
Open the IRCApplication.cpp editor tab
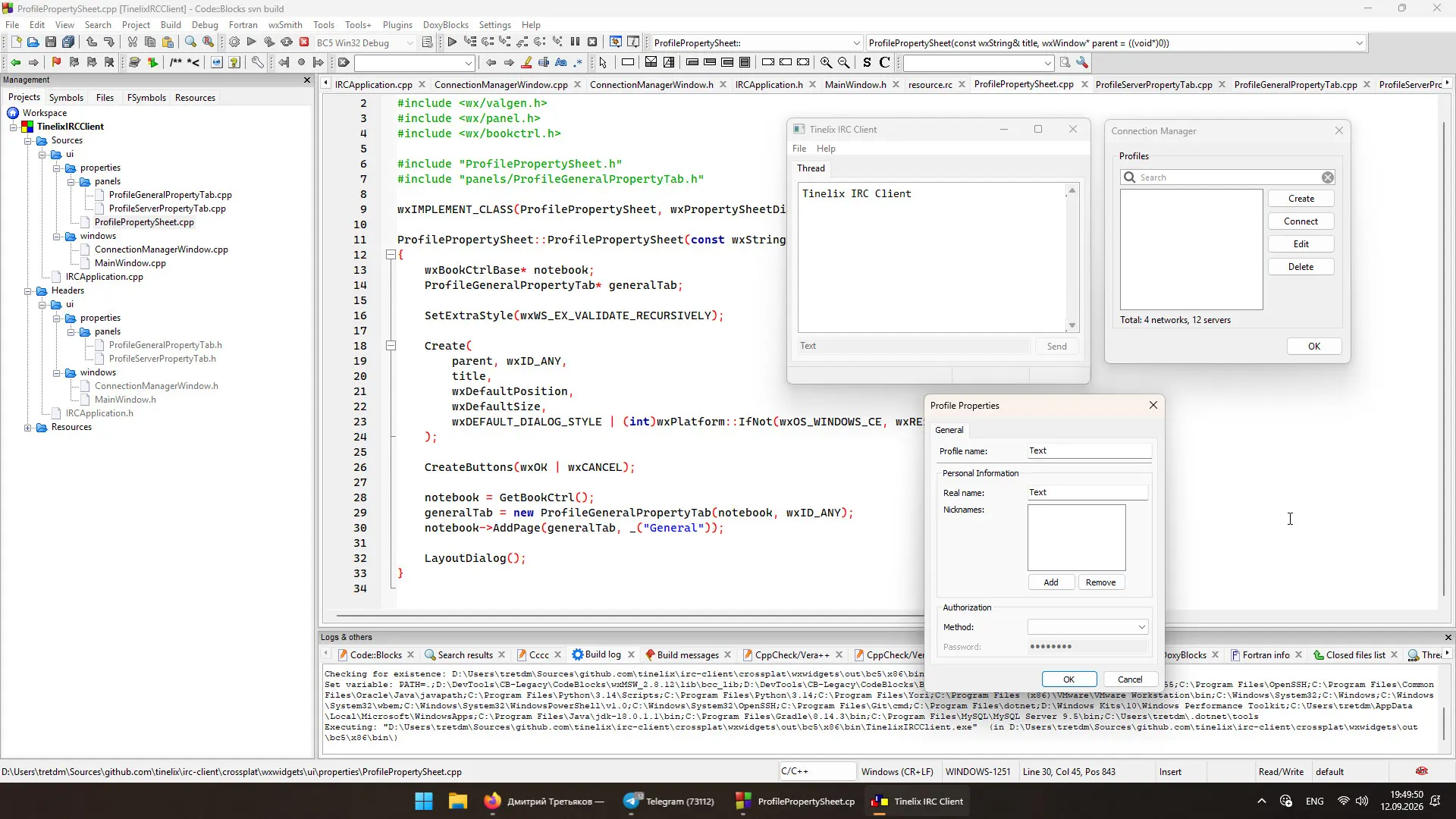tap(373, 84)
